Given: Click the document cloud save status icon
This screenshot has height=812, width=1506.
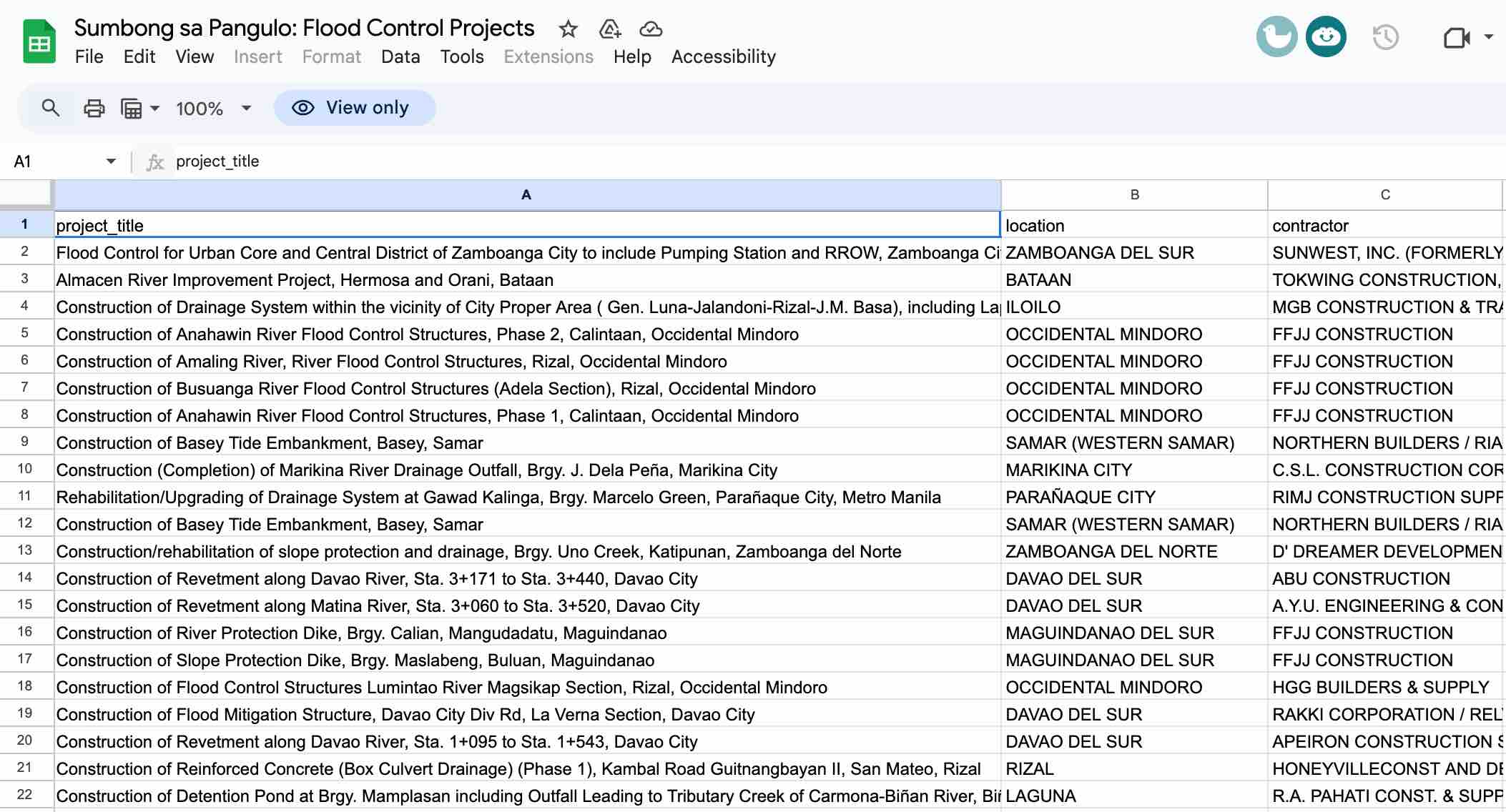Looking at the screenshot, I should pyautogui.click(x=650, y=29).
